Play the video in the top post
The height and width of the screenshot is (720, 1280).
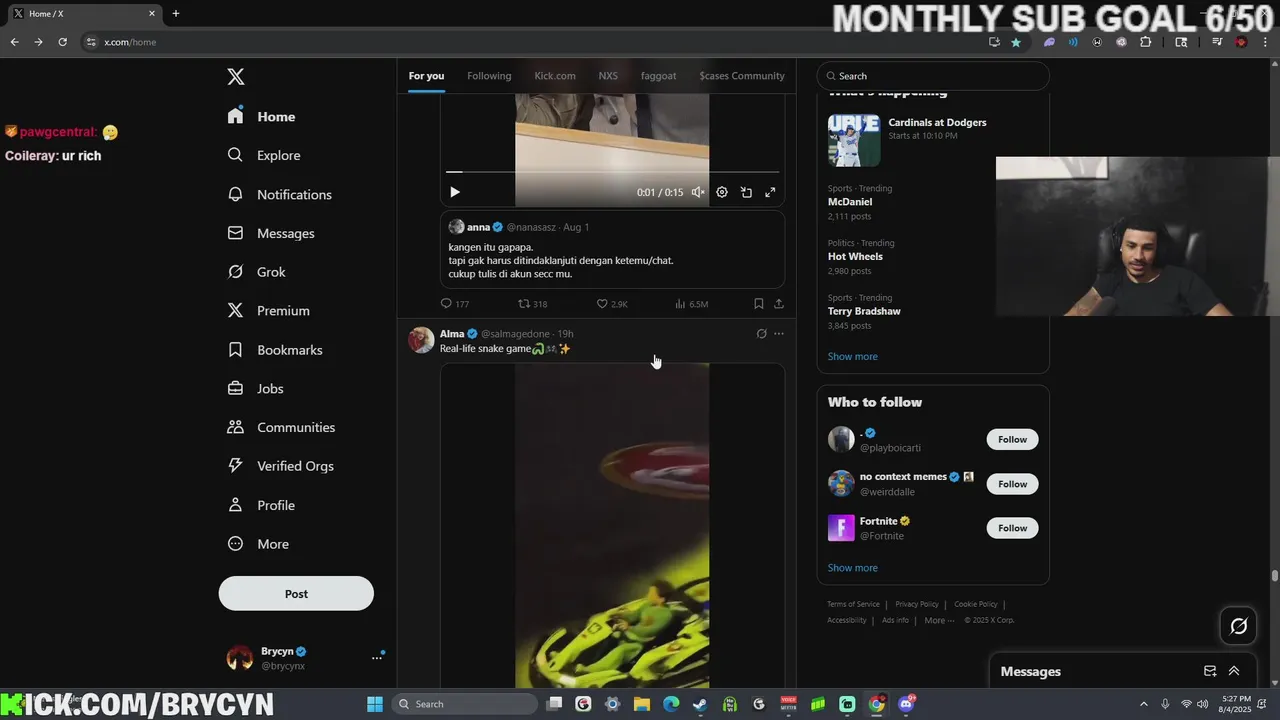[455, 192]
